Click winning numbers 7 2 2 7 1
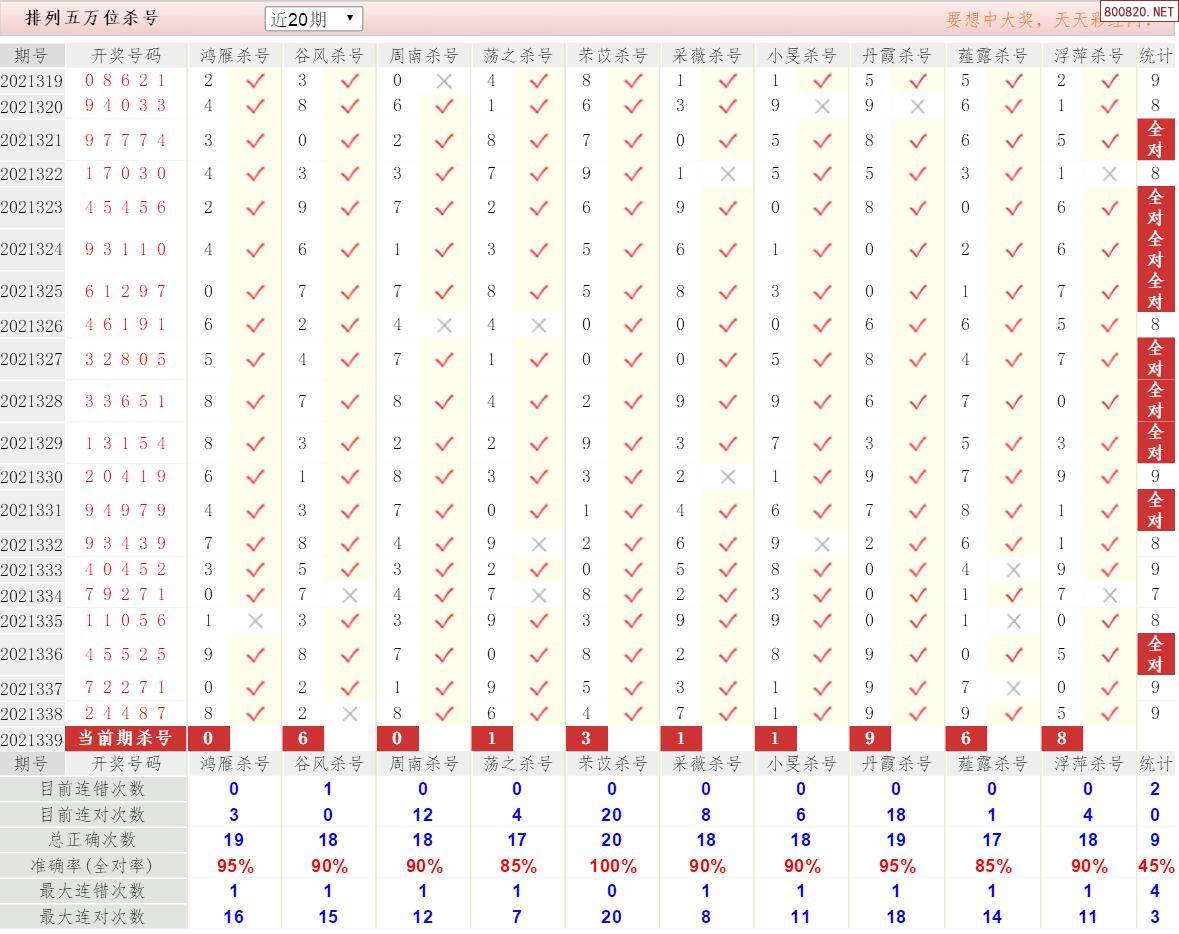The height and width of the screenshot is (934, 1179). 126,687
